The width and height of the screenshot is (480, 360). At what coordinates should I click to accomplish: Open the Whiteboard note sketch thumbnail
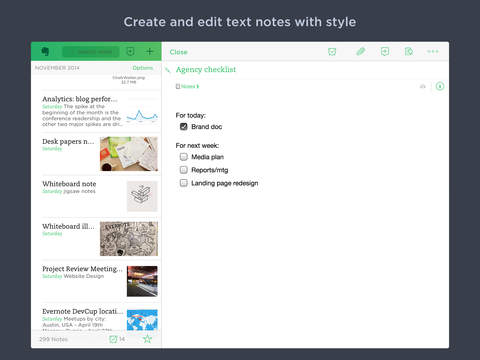click(142, 196)
